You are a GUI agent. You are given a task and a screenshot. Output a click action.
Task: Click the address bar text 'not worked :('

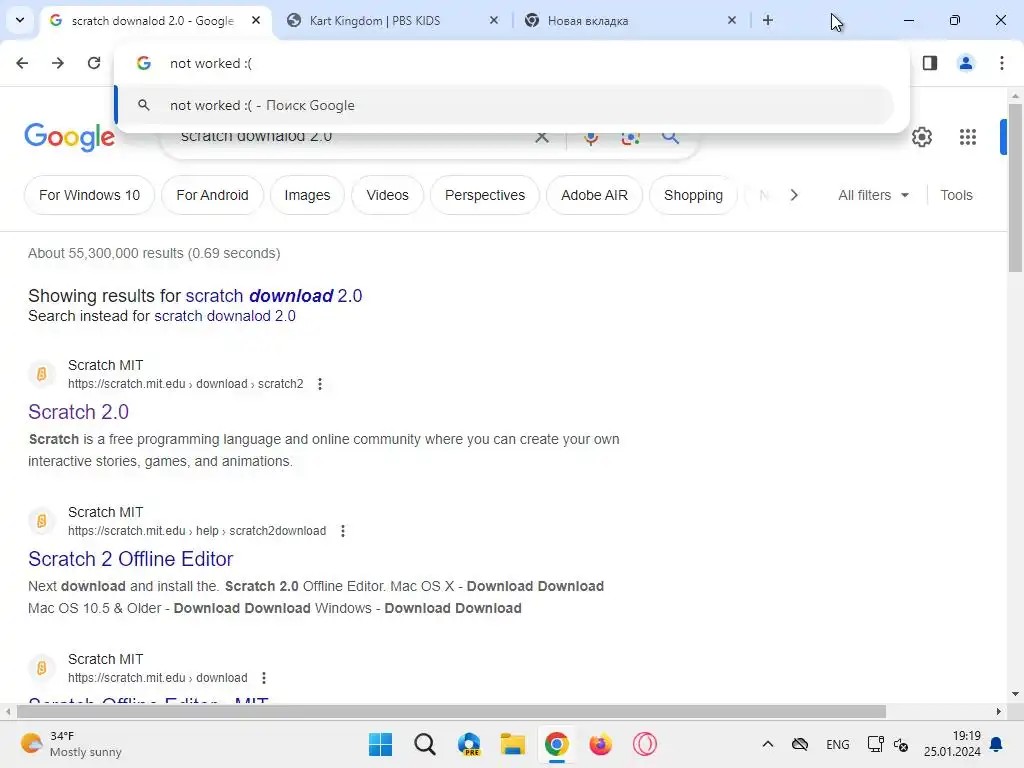[211, 63]
